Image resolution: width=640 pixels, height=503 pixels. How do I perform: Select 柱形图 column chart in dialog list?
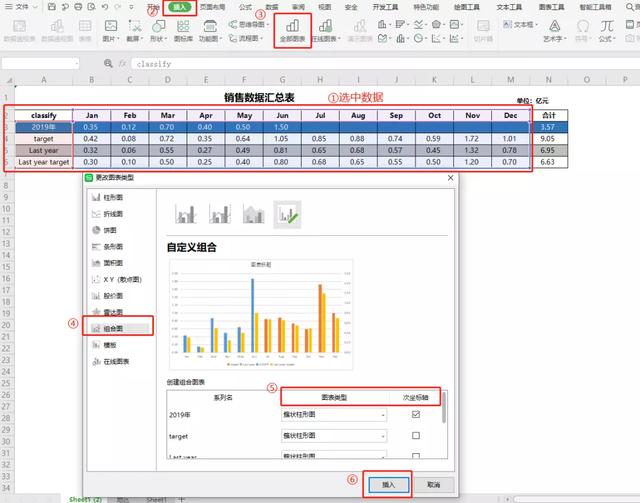[108, 197]
